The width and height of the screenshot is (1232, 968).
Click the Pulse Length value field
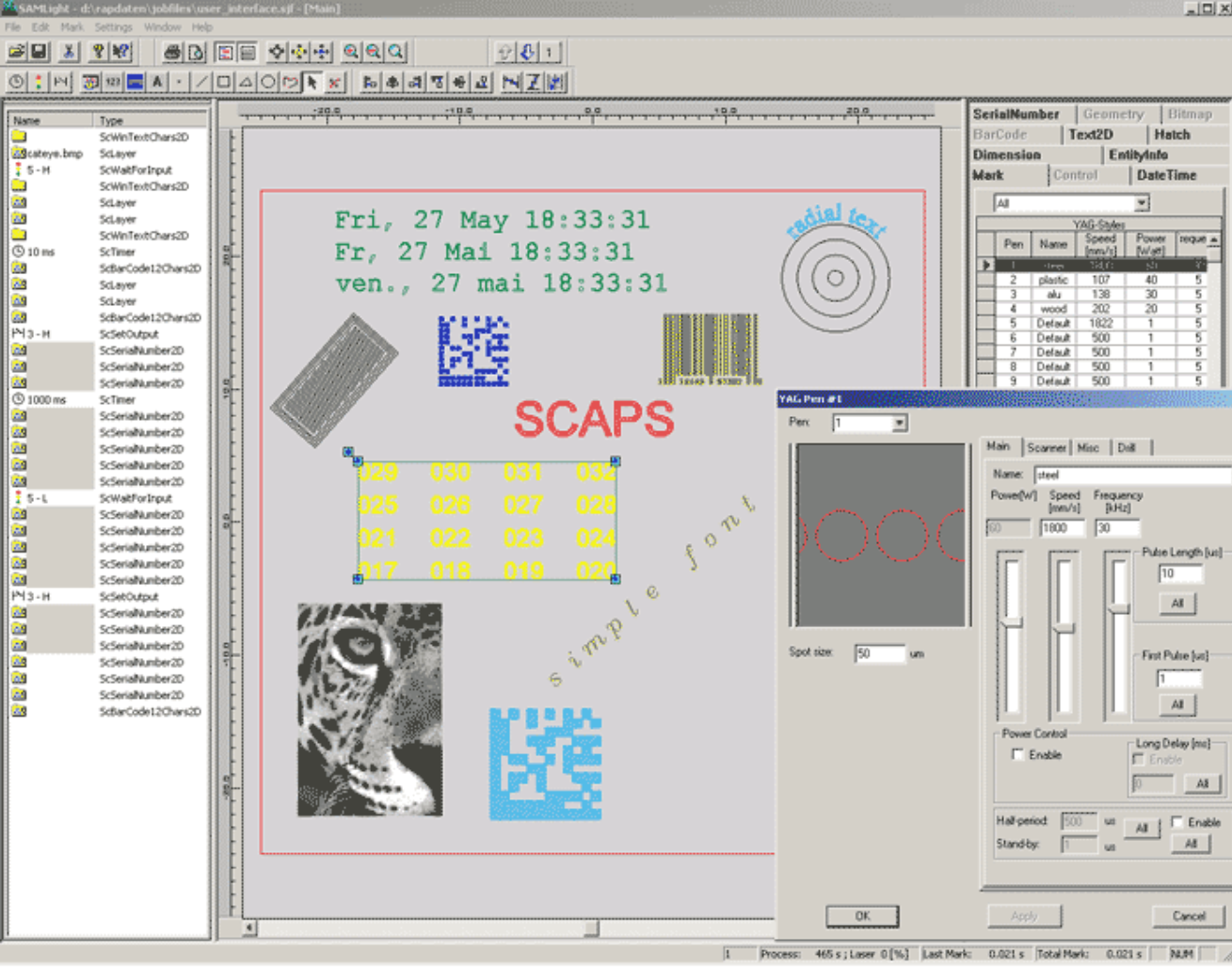tap(1179, 573)
